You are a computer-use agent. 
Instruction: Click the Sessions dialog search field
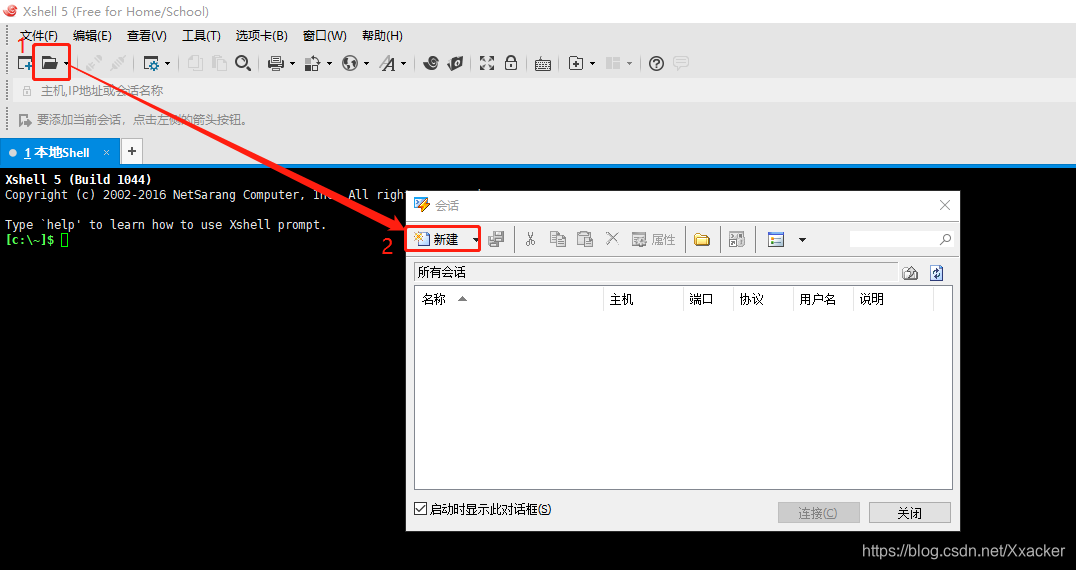pyautogui.click(x=901, y=239)
